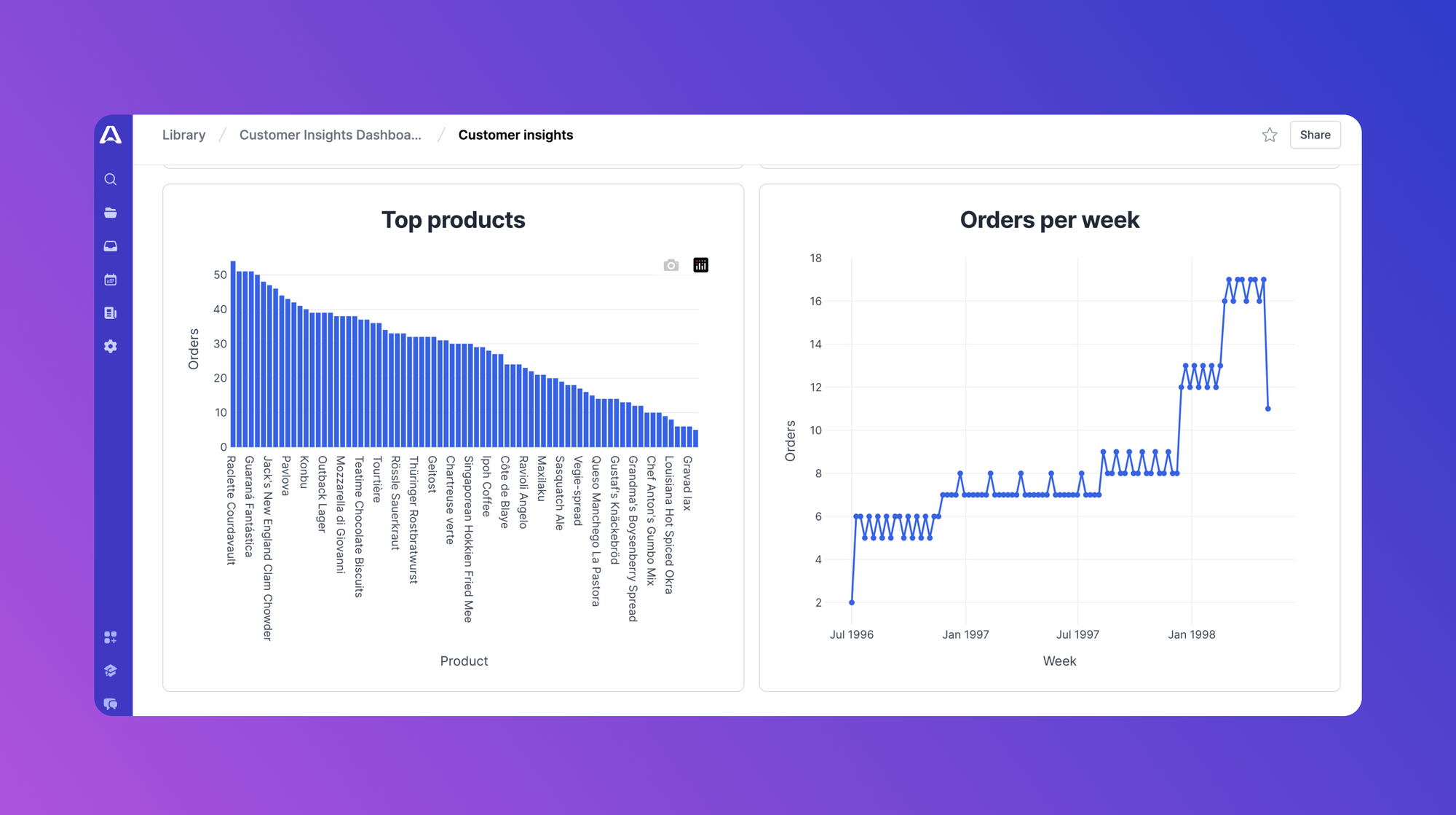1456x815 pixels.
Task: Open the folder icon in sidebar
Action: pos(111,213)
